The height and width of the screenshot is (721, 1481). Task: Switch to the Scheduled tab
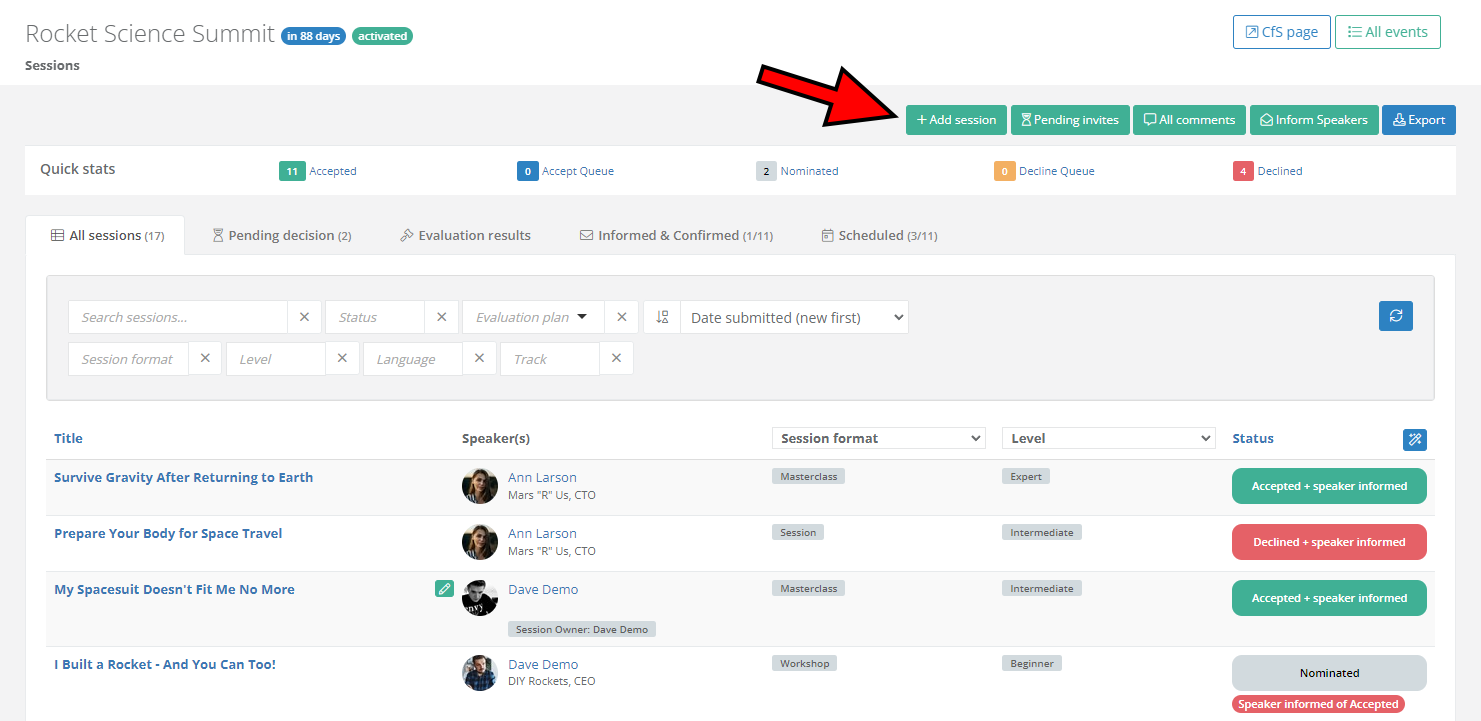point(878,236)
